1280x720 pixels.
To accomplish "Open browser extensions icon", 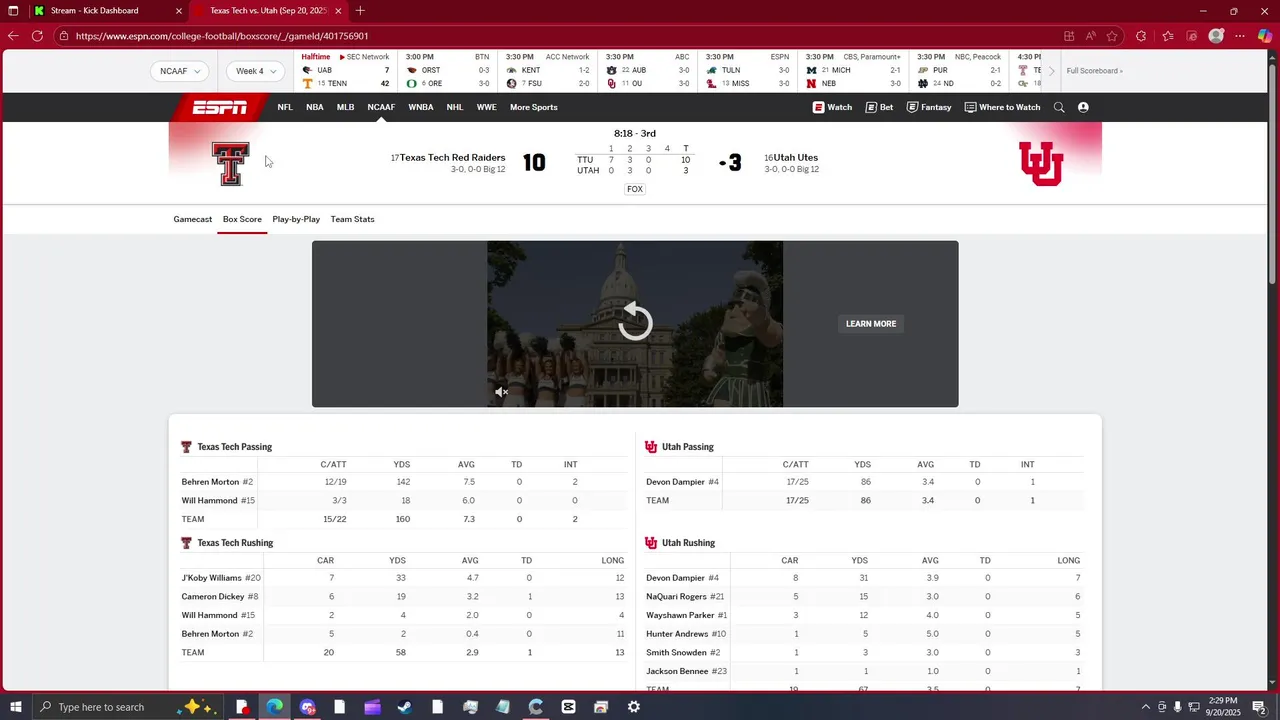I will (x=1141, y=36).
